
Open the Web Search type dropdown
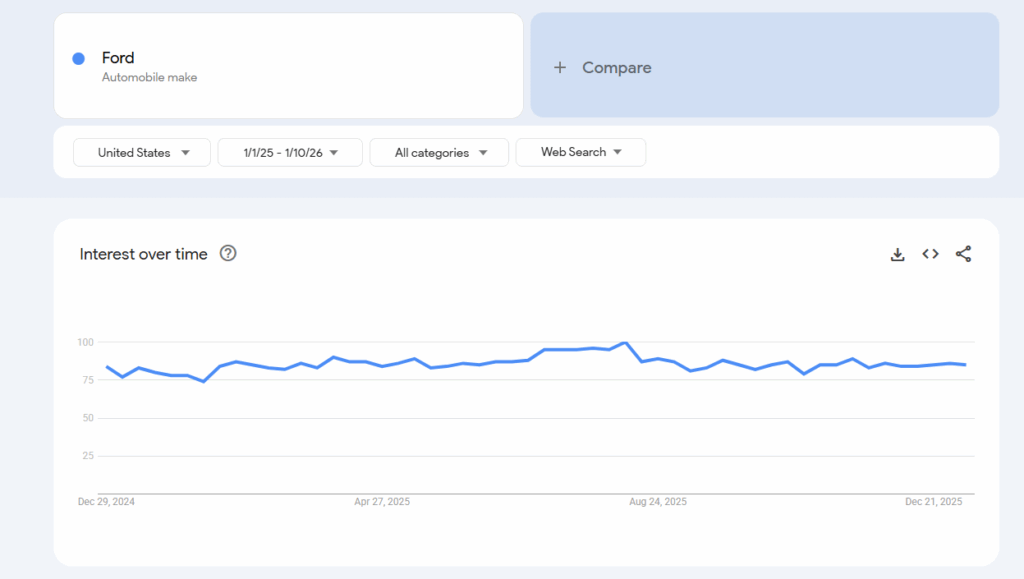(x=580, y=152)
